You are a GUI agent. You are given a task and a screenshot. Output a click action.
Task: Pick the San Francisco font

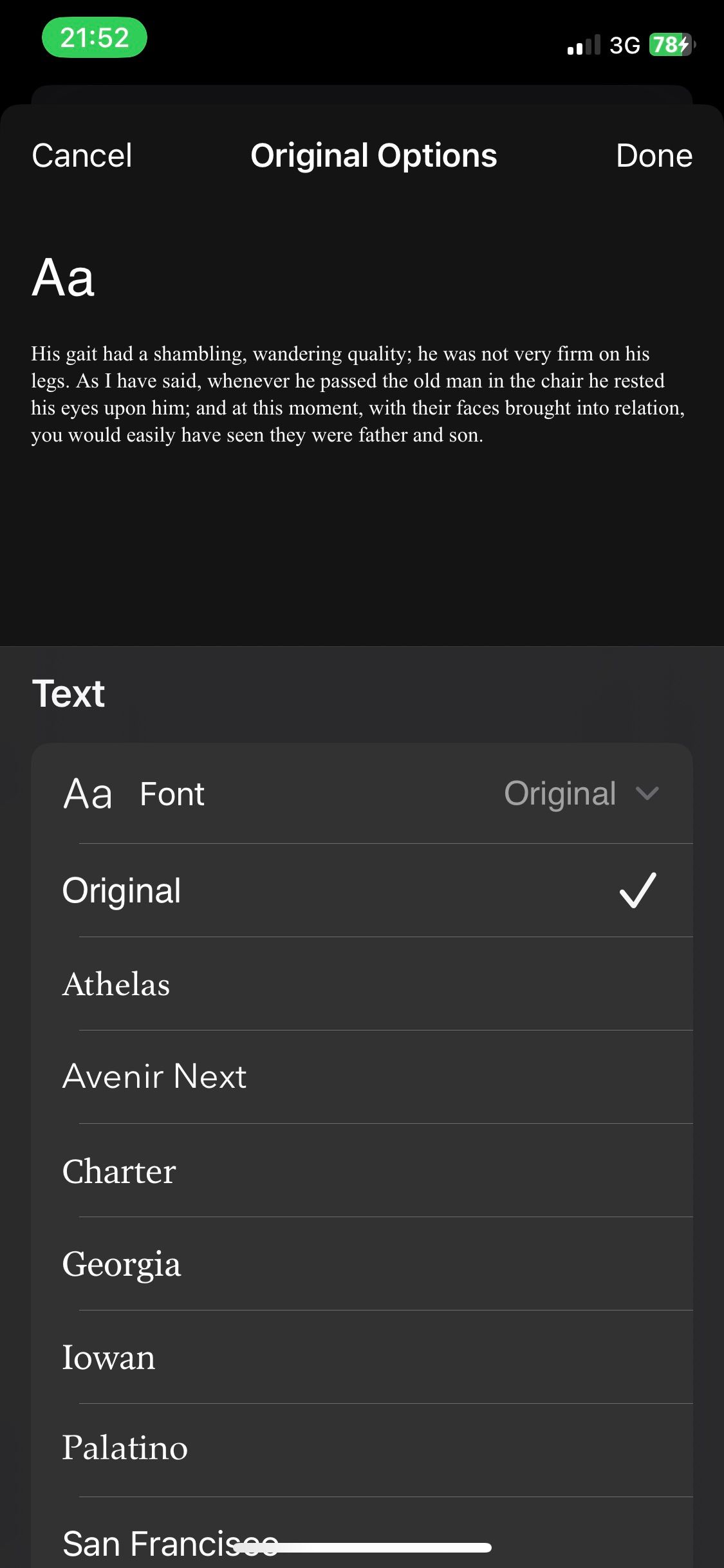(x=148, y=1542)
